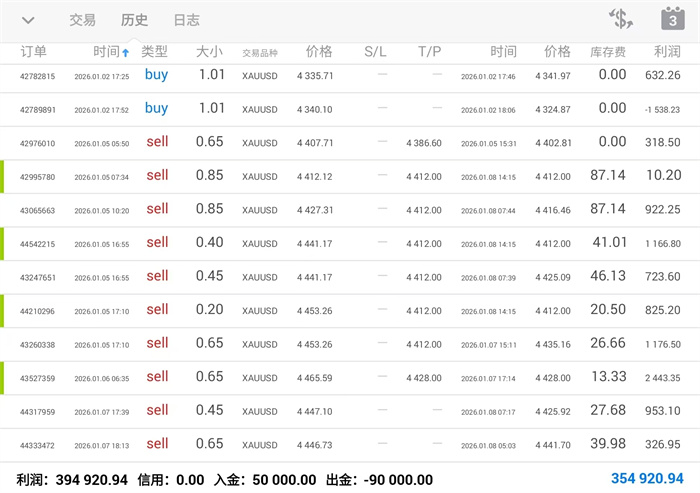Select order 44333472 in the history list

[x=350, y=444]
